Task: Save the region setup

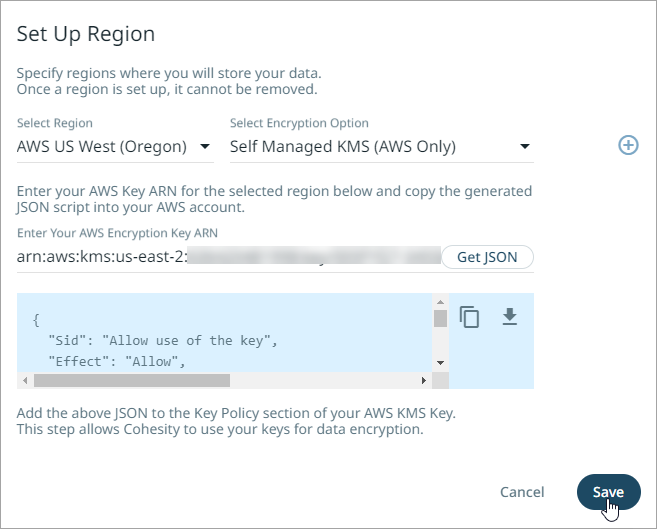Action: [608, 492]
